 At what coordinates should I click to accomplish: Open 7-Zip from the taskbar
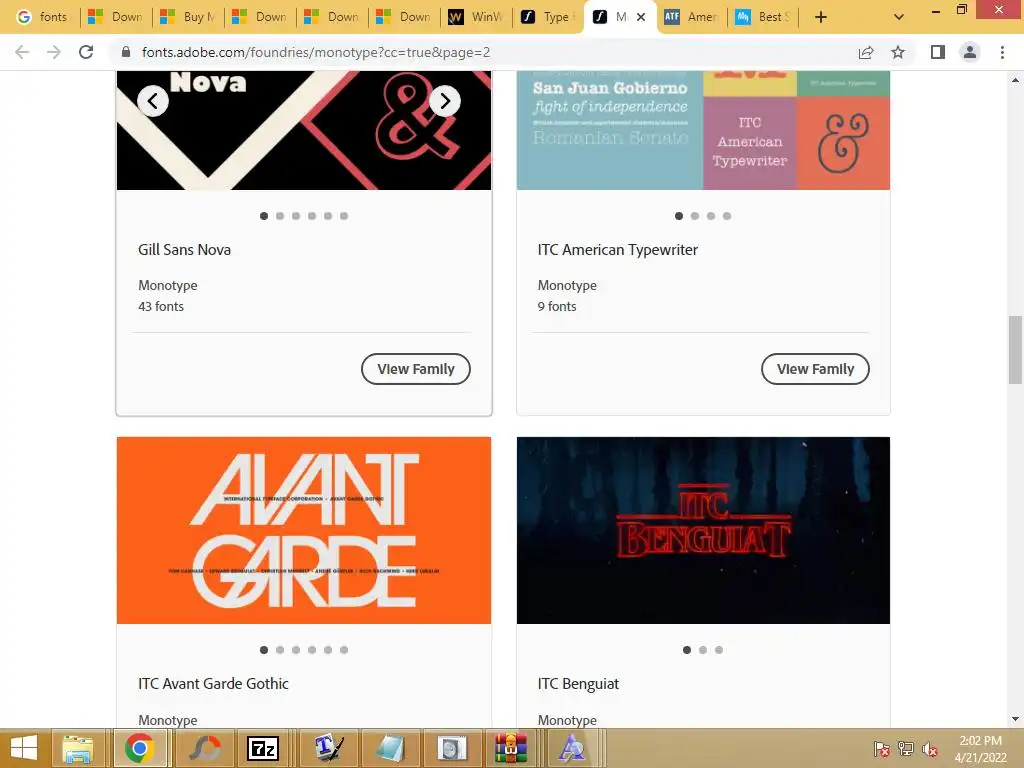pyautogui.click(x=263, y=748)
